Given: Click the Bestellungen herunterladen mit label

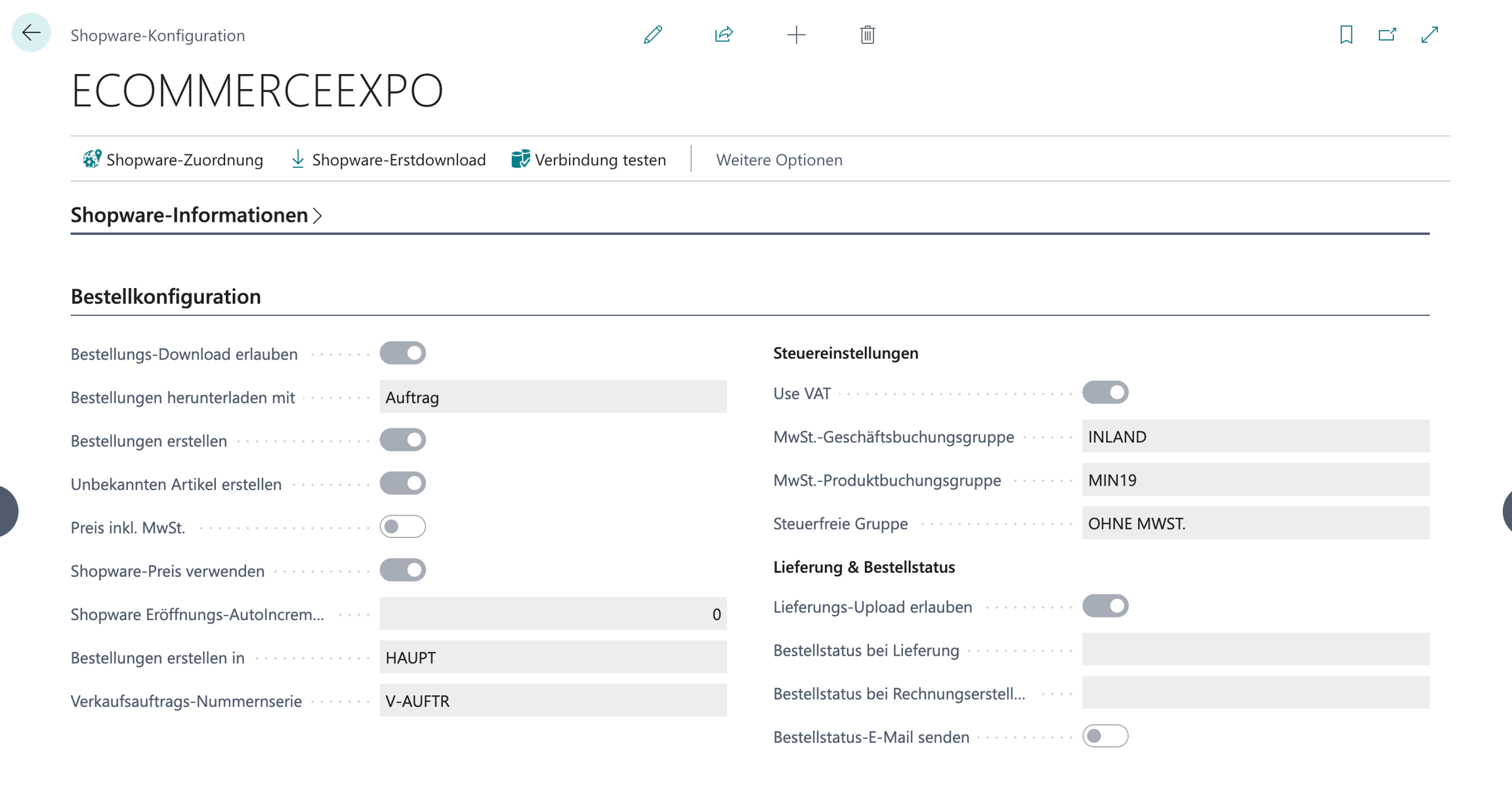Looking at the screenshot, I should coord(183,398).
